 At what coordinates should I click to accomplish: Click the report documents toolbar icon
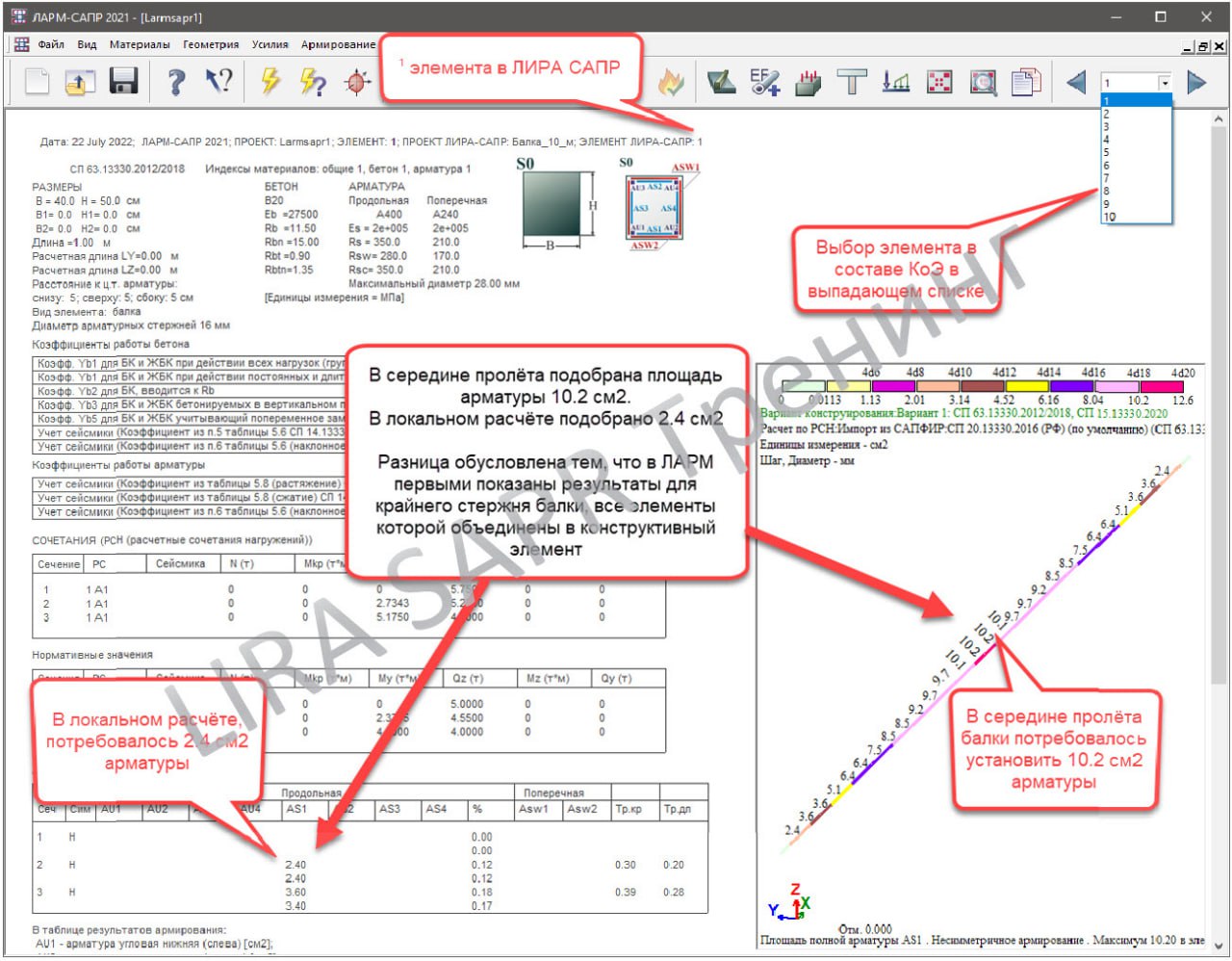click(x=1026, y=81)
